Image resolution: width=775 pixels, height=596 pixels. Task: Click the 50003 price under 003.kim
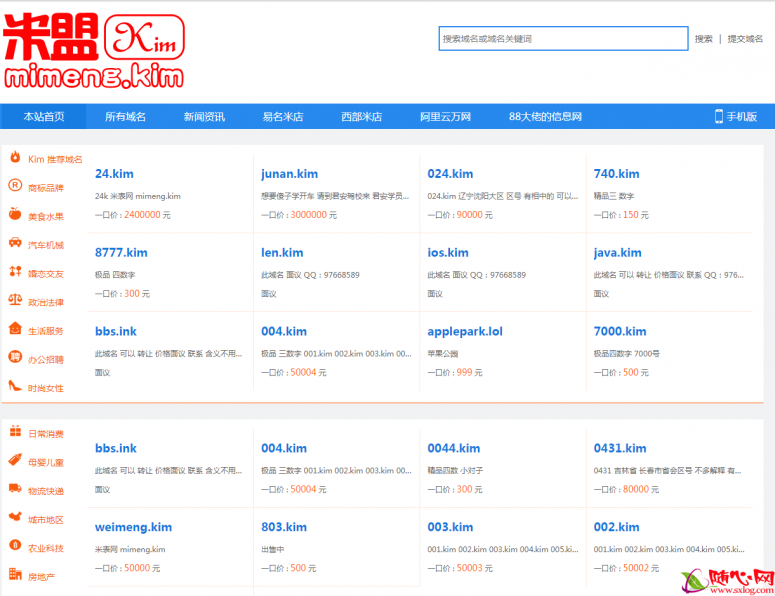pos(470,568)
